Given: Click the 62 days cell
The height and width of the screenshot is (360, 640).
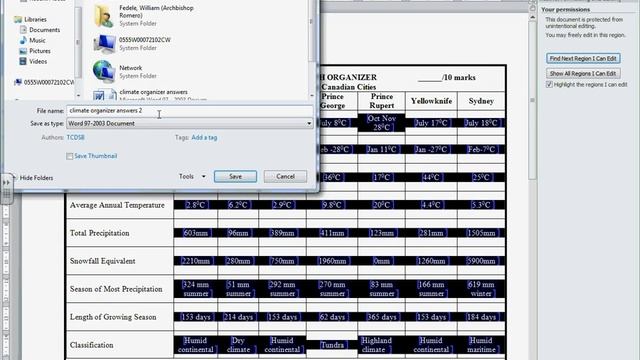Looking at the screenshot, I should 332,317.
